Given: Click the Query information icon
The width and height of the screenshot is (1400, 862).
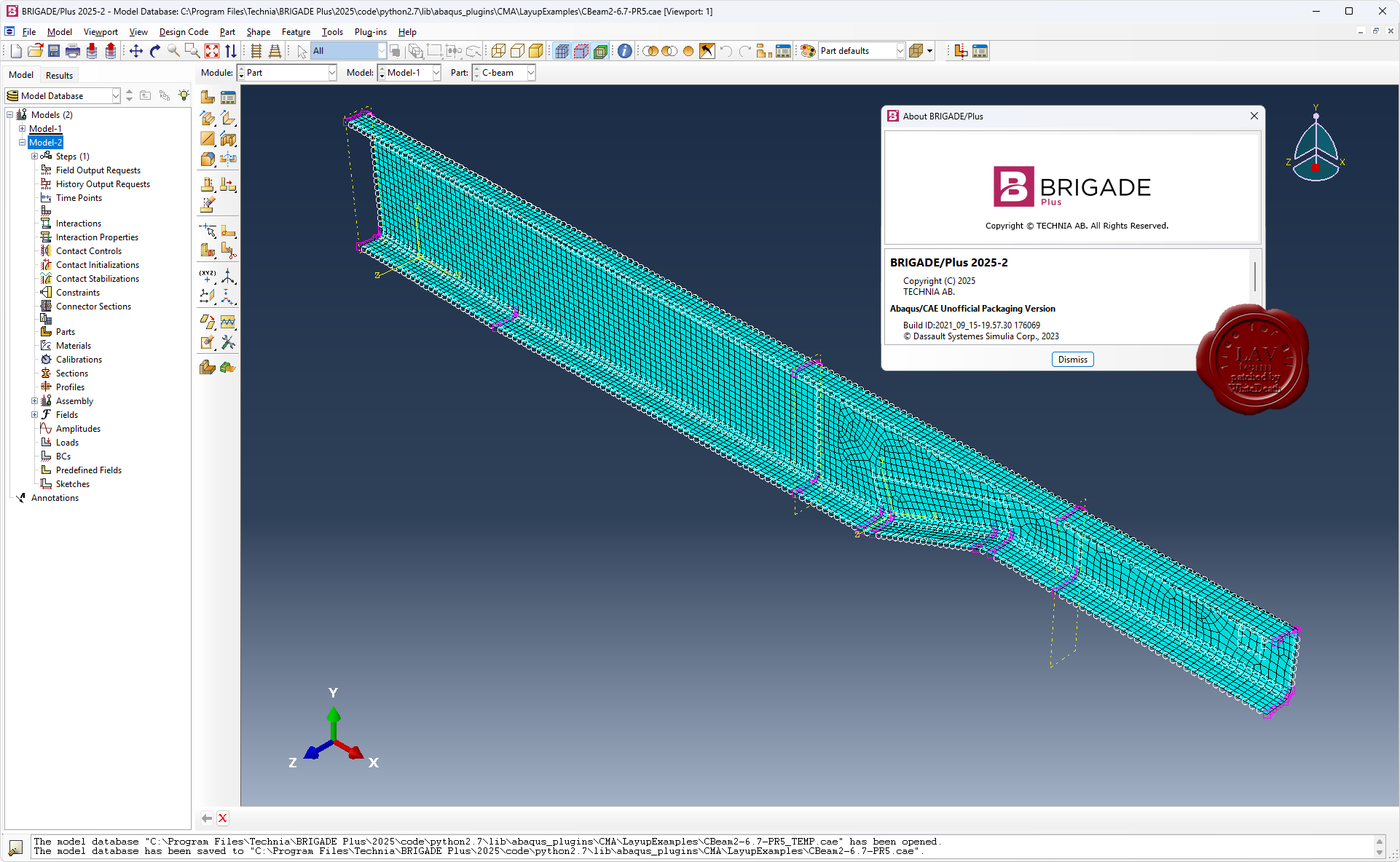Looking at the screenshot, I should click(625, 51).
